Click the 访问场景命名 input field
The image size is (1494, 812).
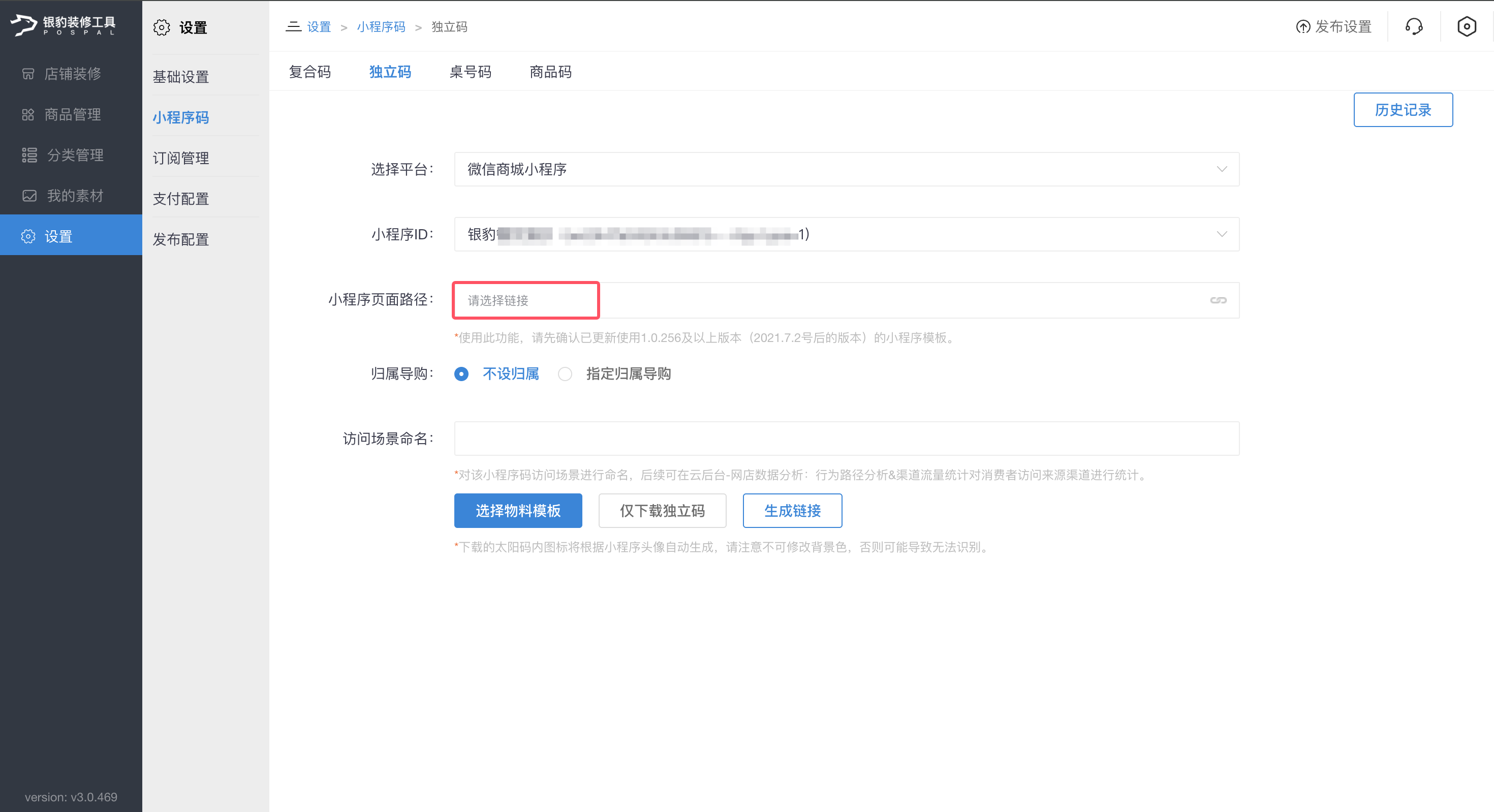tap(846, 439)
